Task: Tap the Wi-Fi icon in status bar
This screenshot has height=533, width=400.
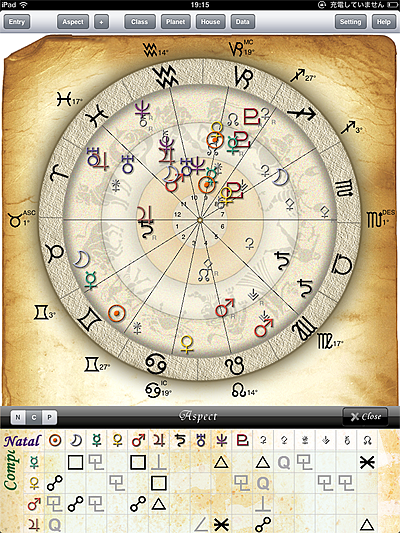Action: (x=23, y=4)
